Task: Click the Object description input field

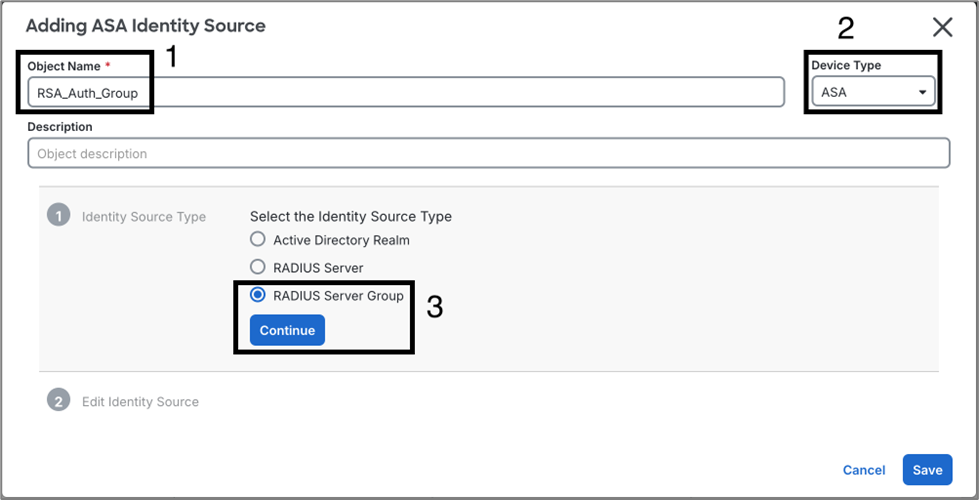Action: pos(488,153)
